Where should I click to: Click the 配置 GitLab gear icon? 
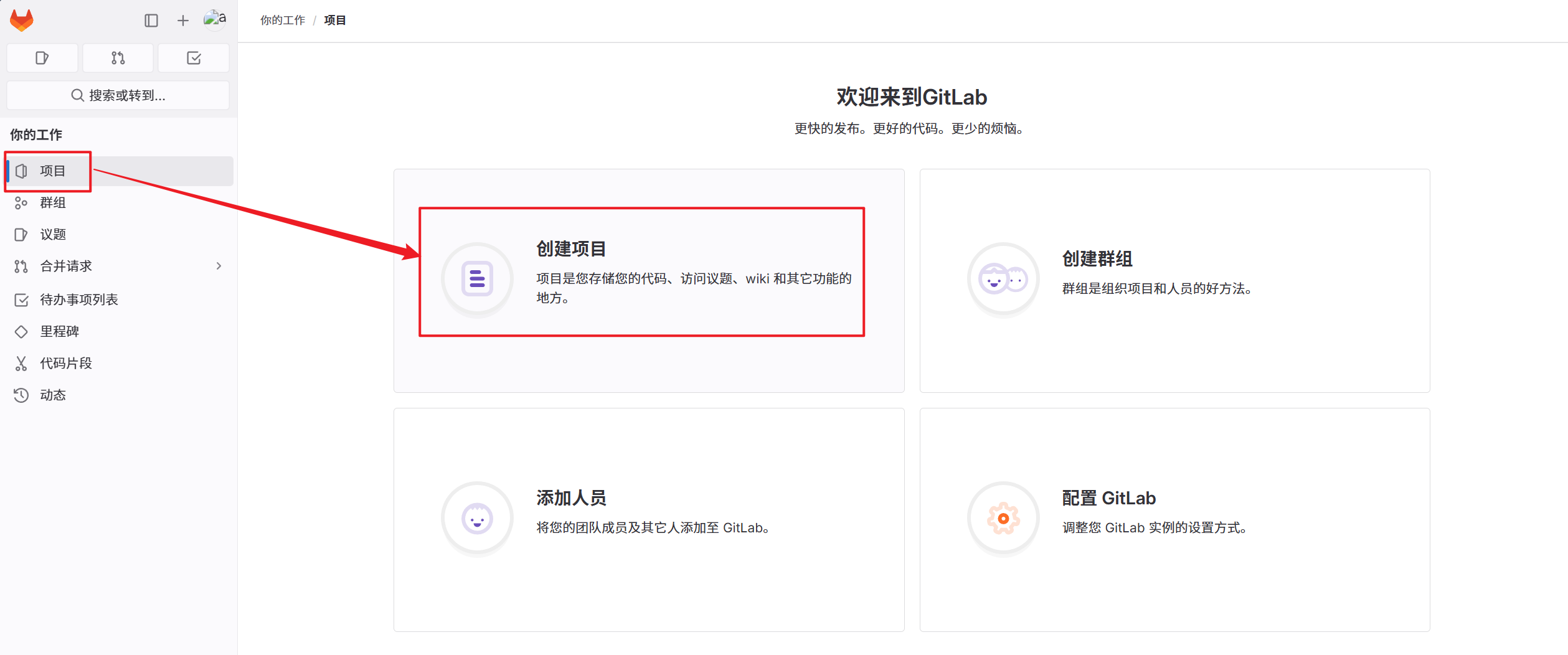1003,518
